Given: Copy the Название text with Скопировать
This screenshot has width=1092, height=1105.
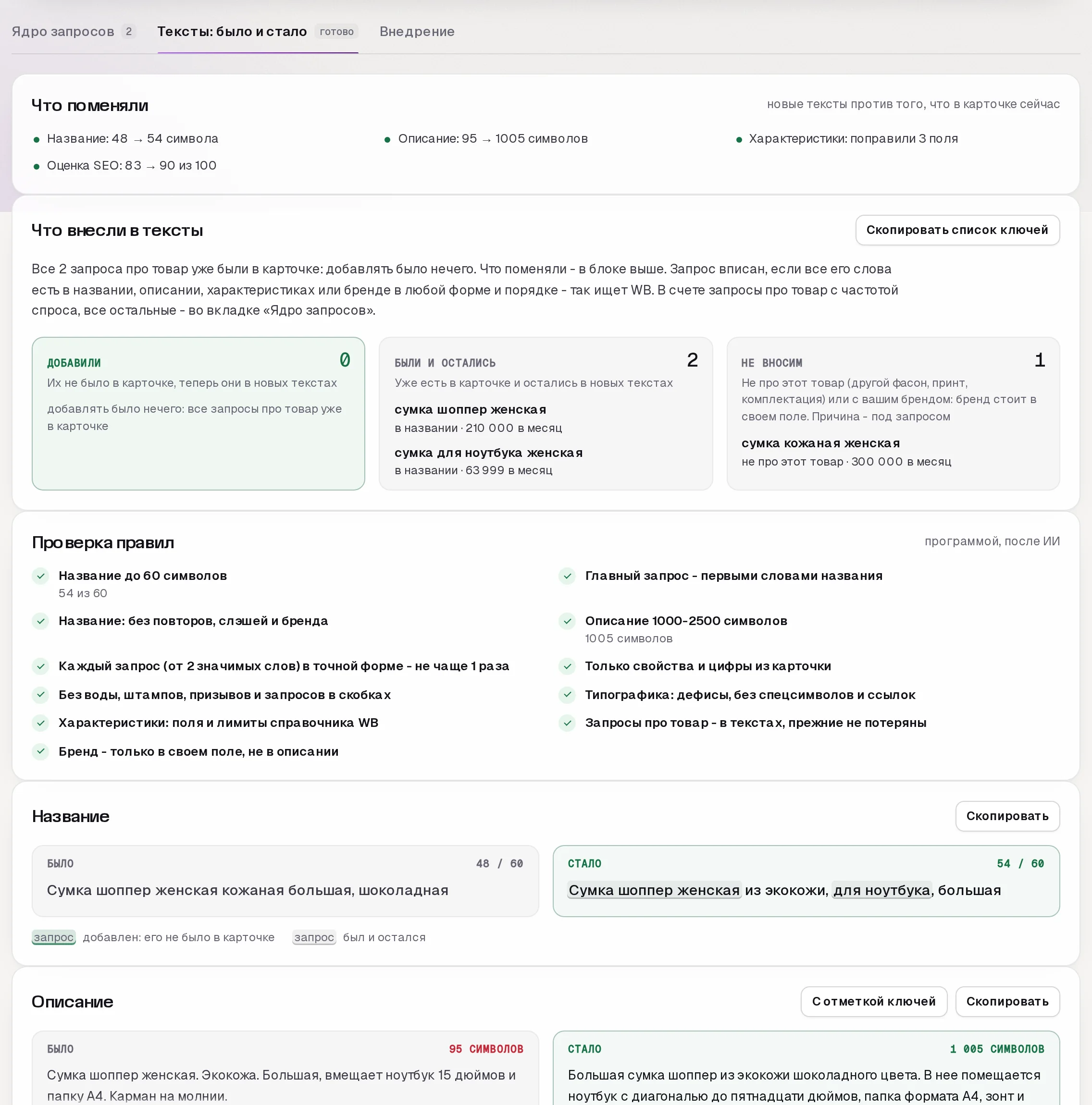Looking at the screenshot, I should (x=1007, y=816).
